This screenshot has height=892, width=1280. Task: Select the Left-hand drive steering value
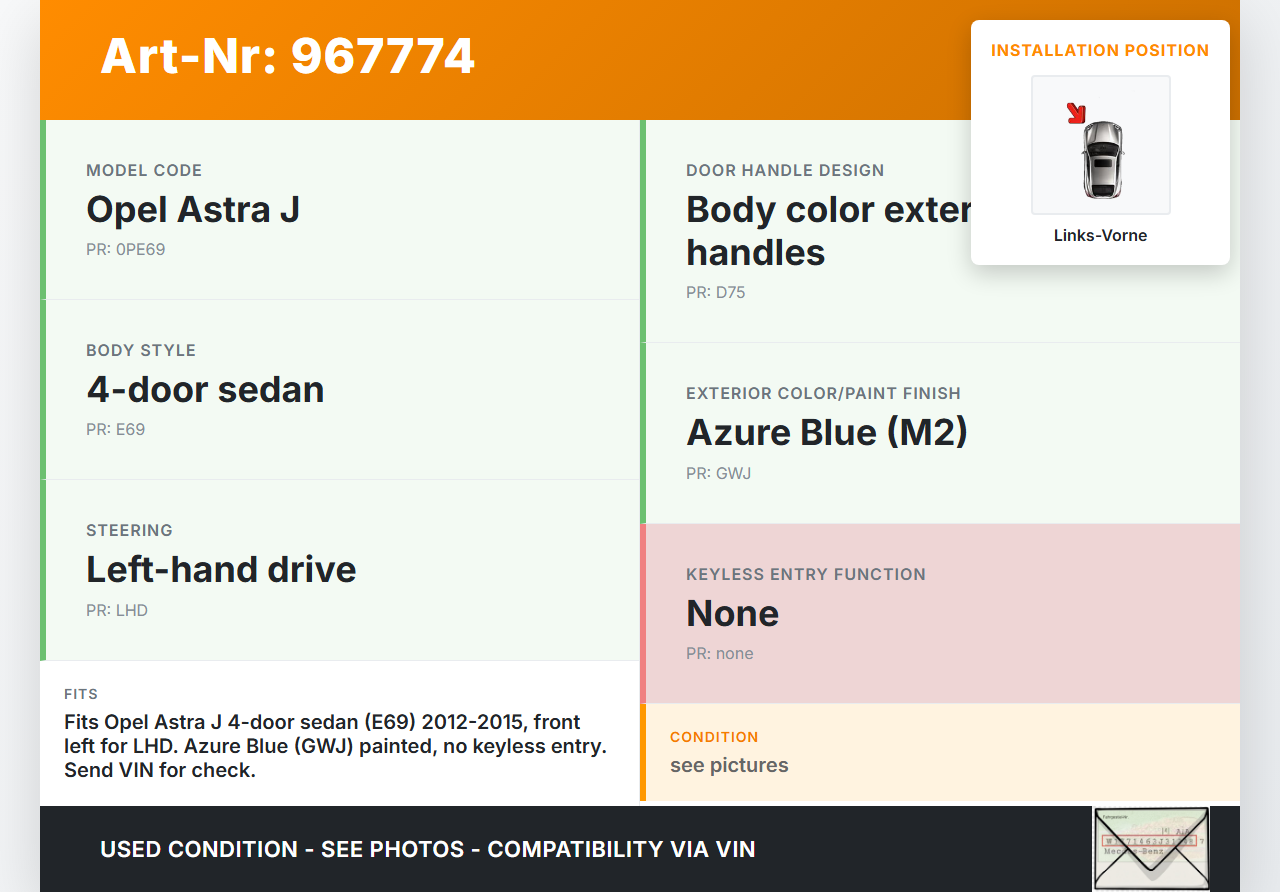click(x=221, y=569)
